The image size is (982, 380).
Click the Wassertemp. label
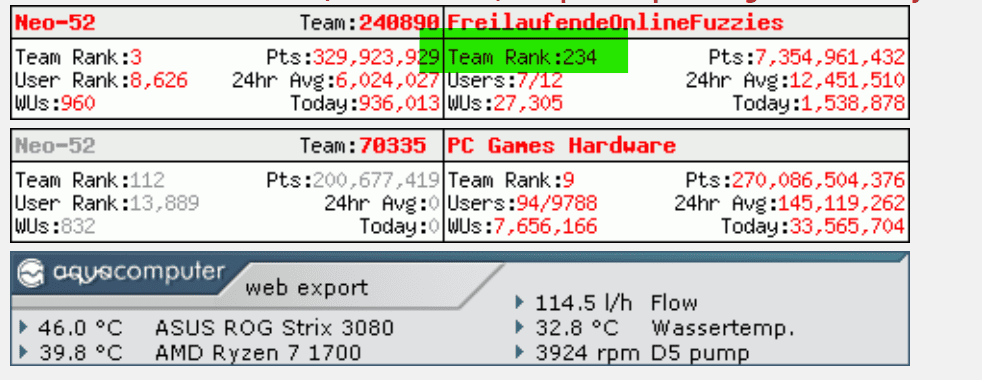coord(723,328)
